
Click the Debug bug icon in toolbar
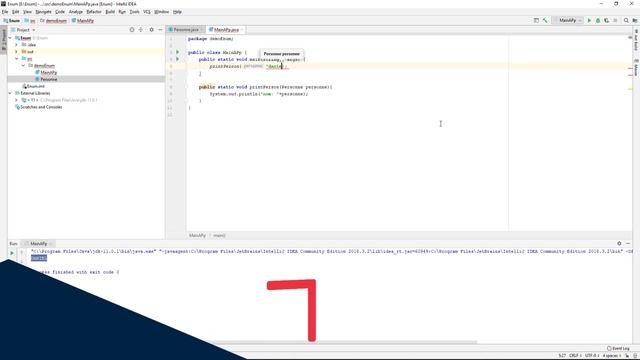[x=598, y=20]
